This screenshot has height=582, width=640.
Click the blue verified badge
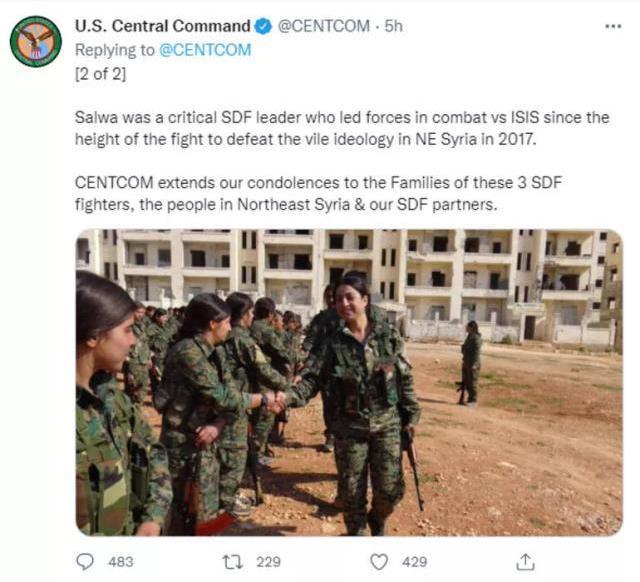[263, 27]
